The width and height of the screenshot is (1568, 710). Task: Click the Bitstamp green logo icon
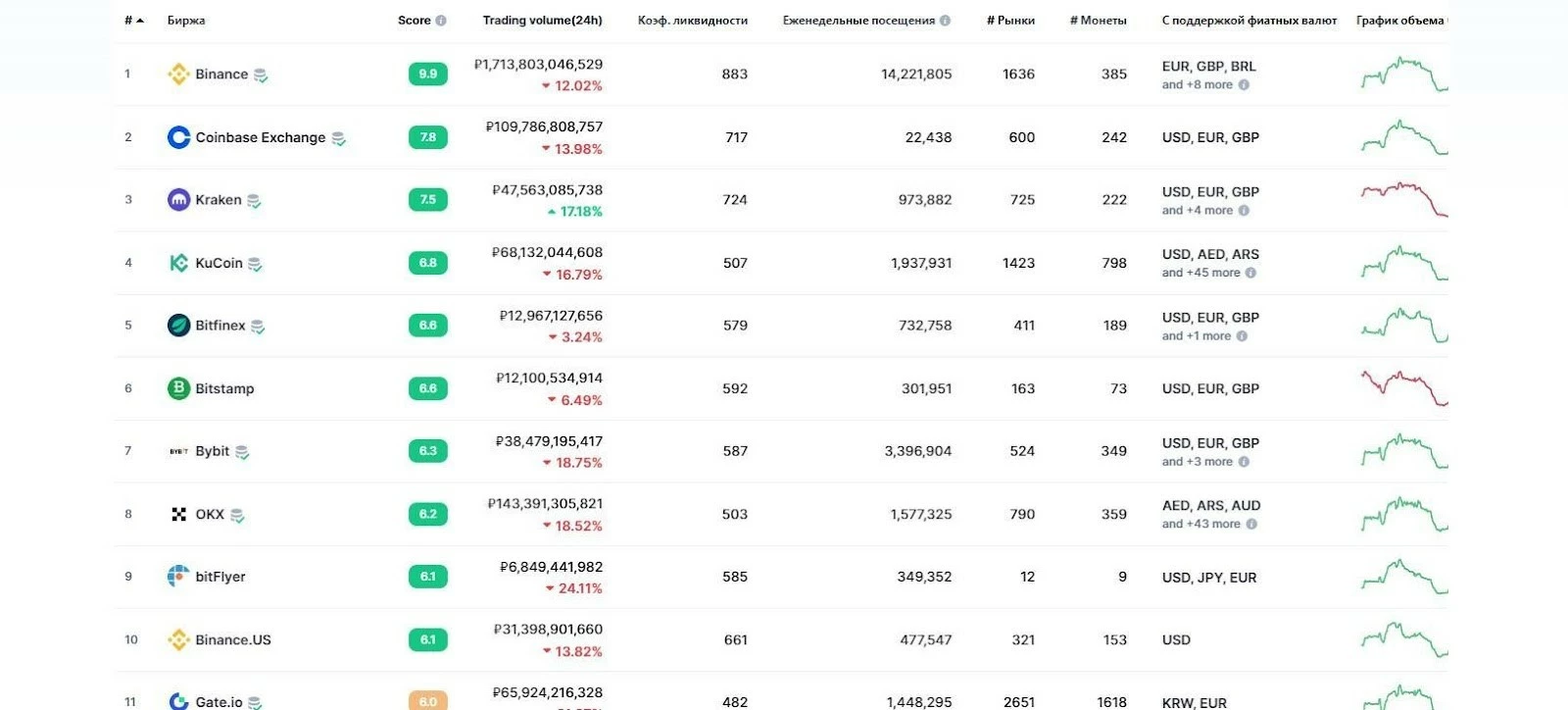tap(178, 388)
